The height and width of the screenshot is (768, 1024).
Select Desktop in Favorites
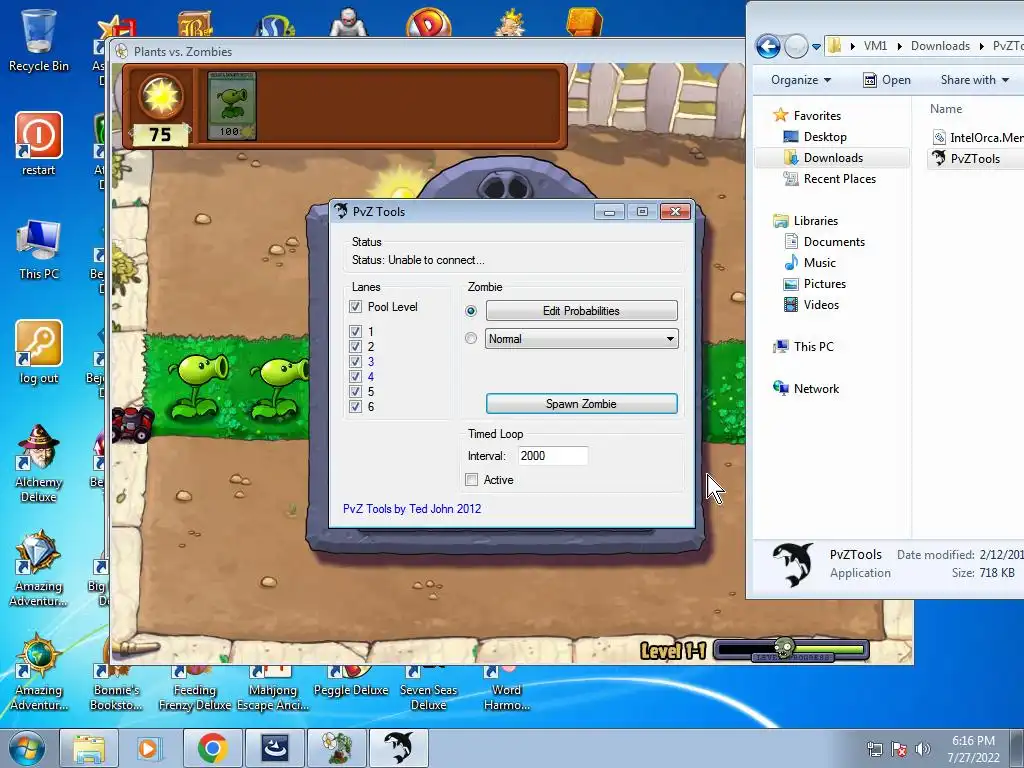[x=825, y=136]
